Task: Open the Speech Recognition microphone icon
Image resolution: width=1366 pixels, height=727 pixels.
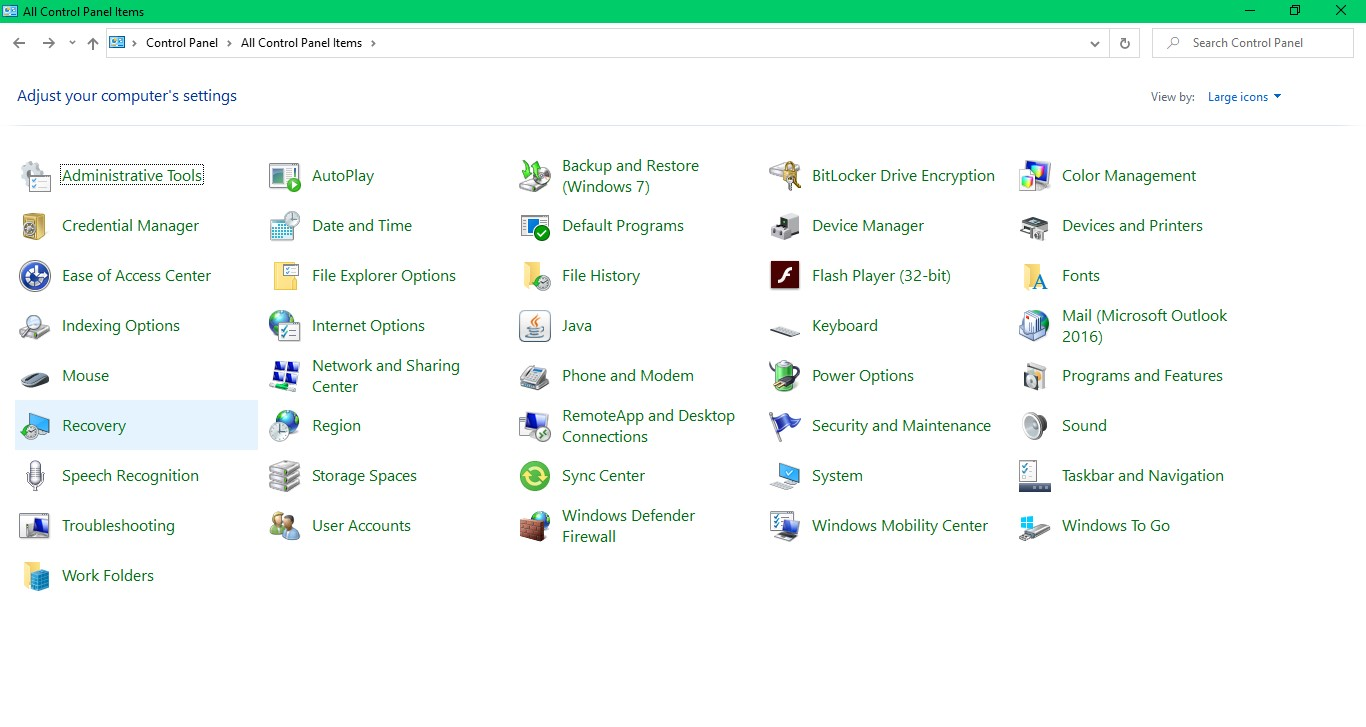Action: 35,476
